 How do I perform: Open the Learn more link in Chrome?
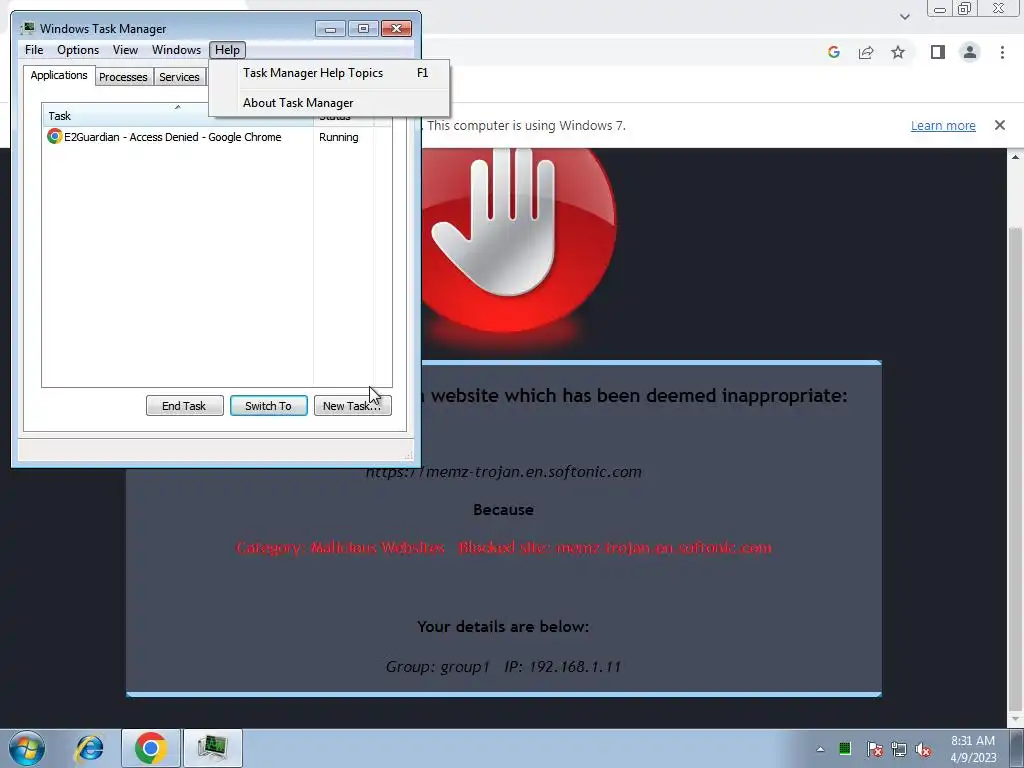click(x=943, y=125)
